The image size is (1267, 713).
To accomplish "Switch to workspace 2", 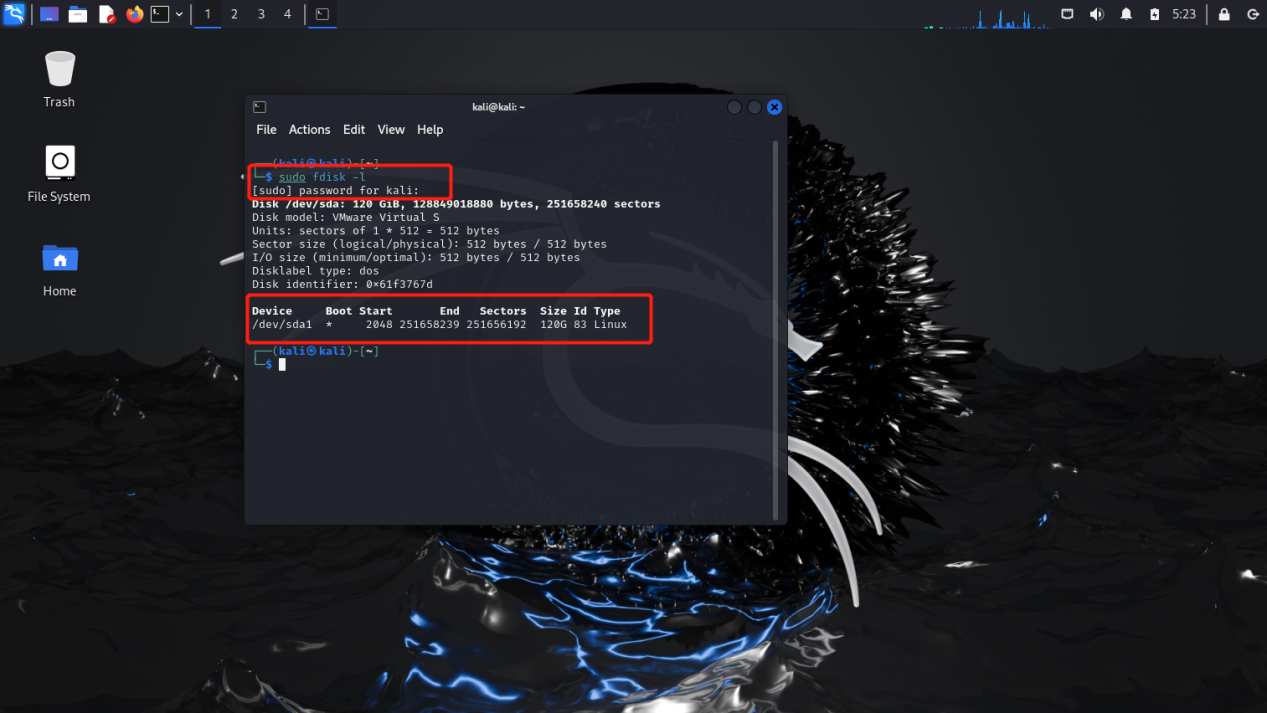I will pos(234,14).
